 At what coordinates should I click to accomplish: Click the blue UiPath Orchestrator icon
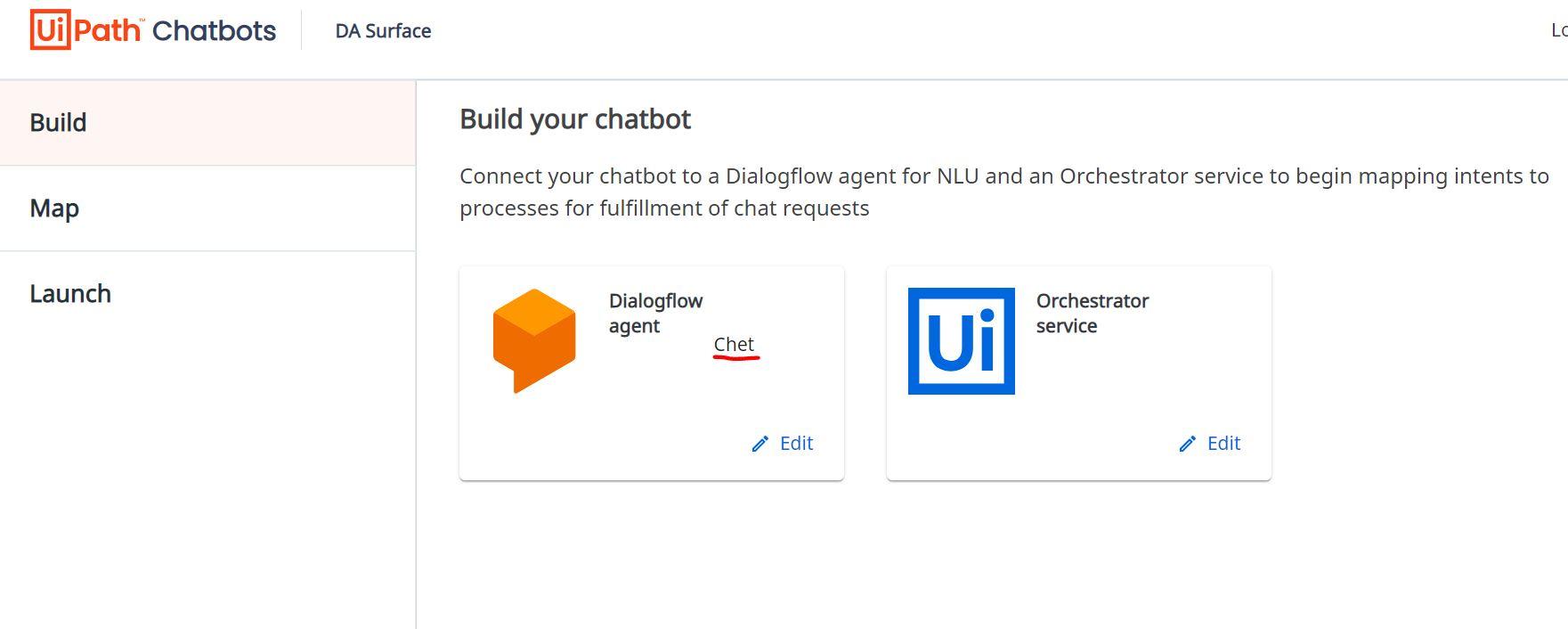coord(962,341)
